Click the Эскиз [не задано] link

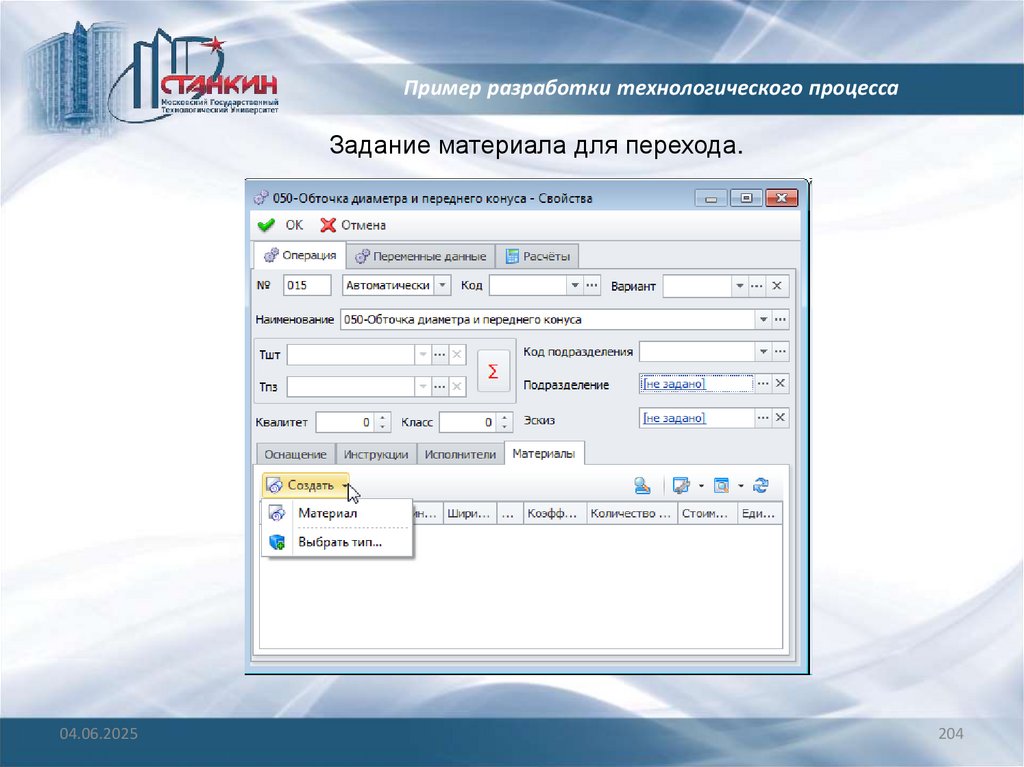pyautogui.click(x=674, y=418)
